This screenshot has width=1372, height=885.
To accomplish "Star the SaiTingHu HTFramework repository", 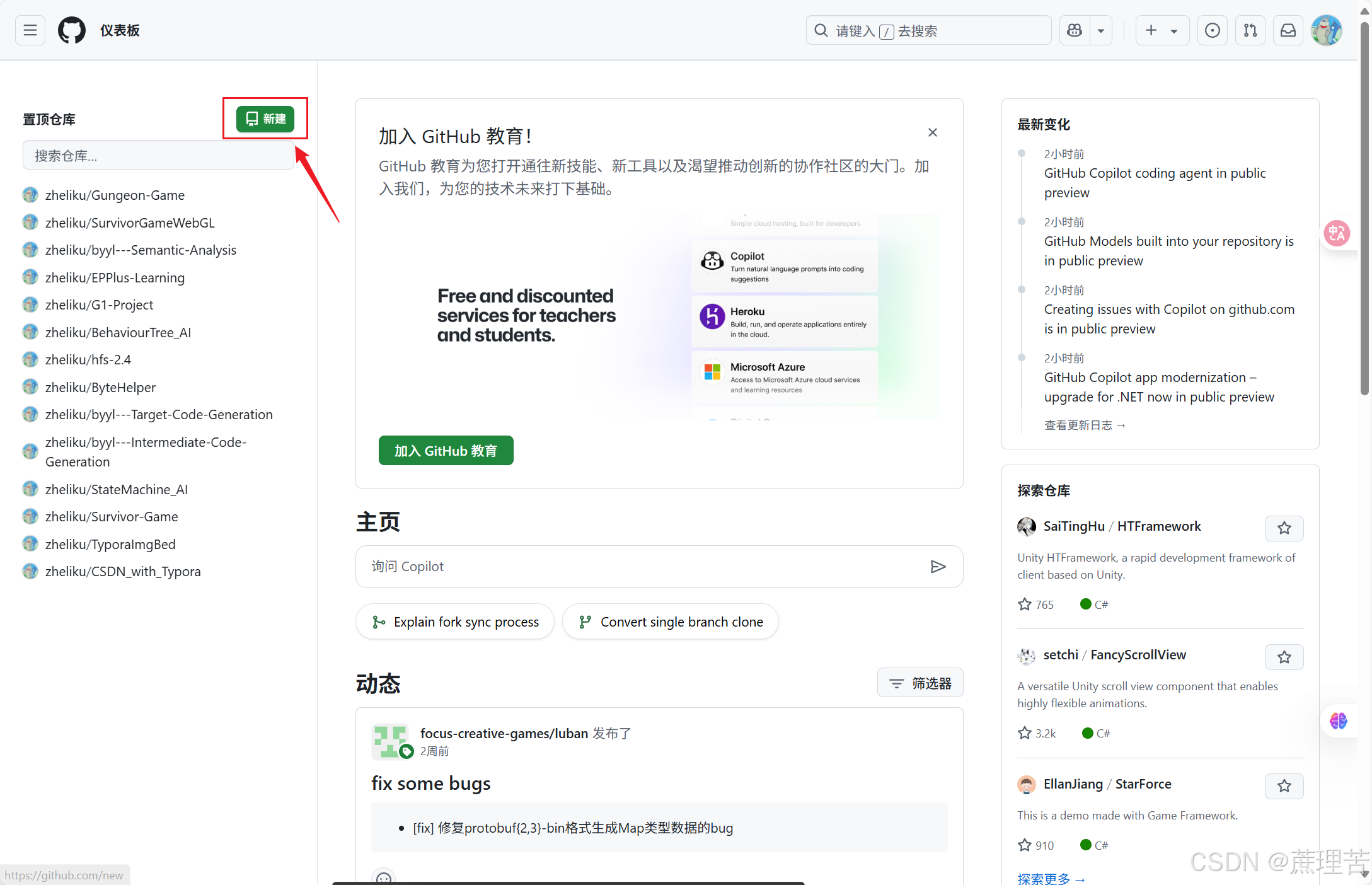I will click(1284, 528).
